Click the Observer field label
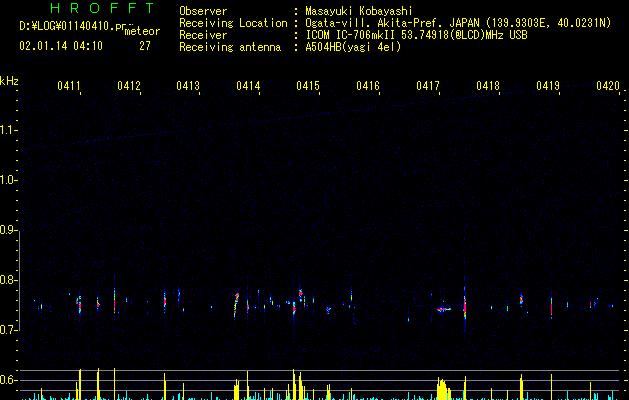The image size is (629, 400). pos(203,11)
